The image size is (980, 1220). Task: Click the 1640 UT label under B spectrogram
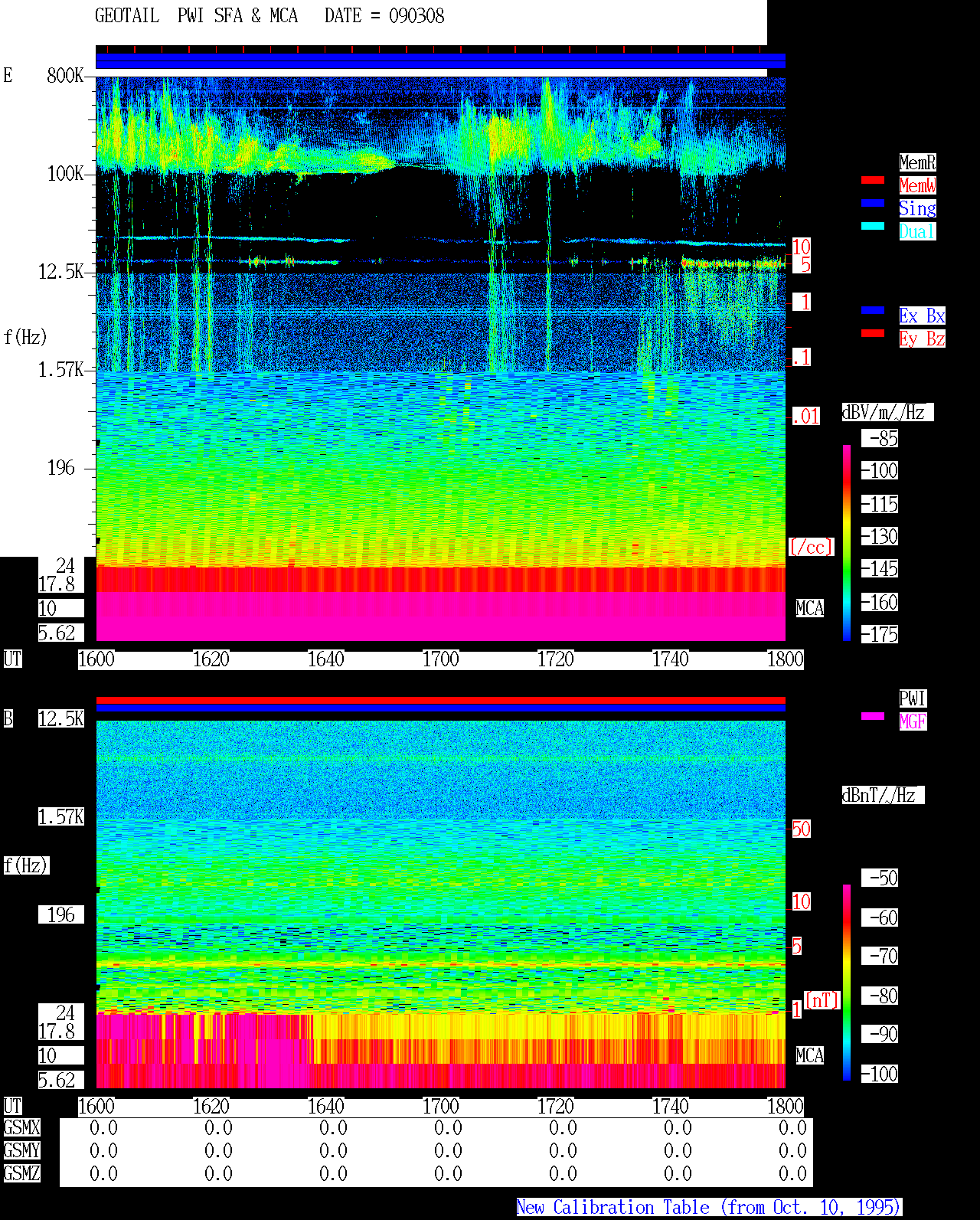(325, 1107)
